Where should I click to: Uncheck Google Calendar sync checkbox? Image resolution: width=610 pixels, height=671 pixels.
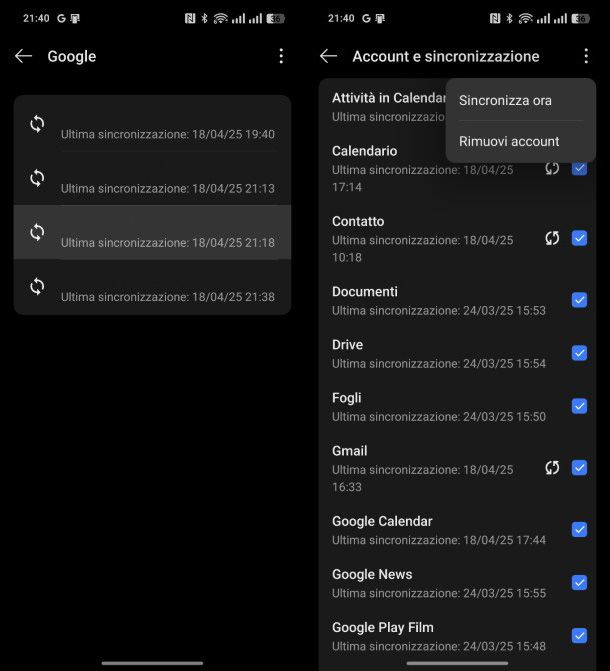(579, 530)
